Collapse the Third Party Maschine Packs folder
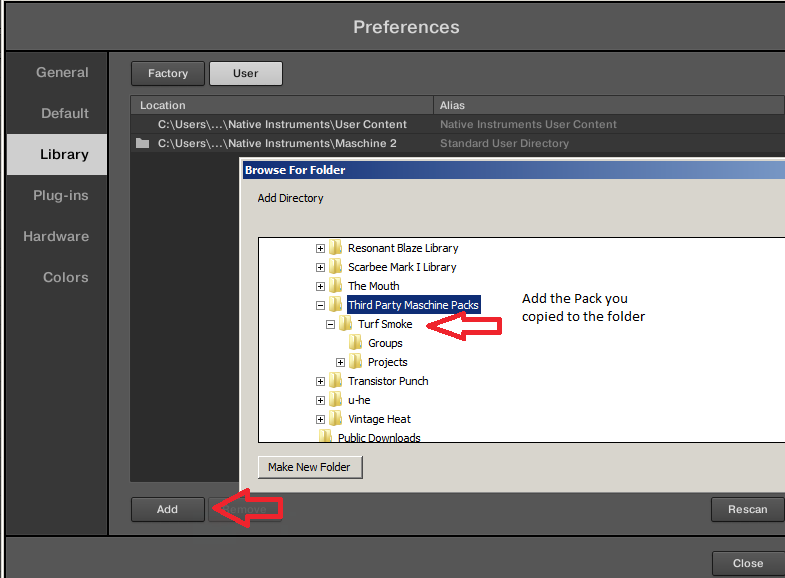This screenshot has width=785, height=578. (320, 305)
